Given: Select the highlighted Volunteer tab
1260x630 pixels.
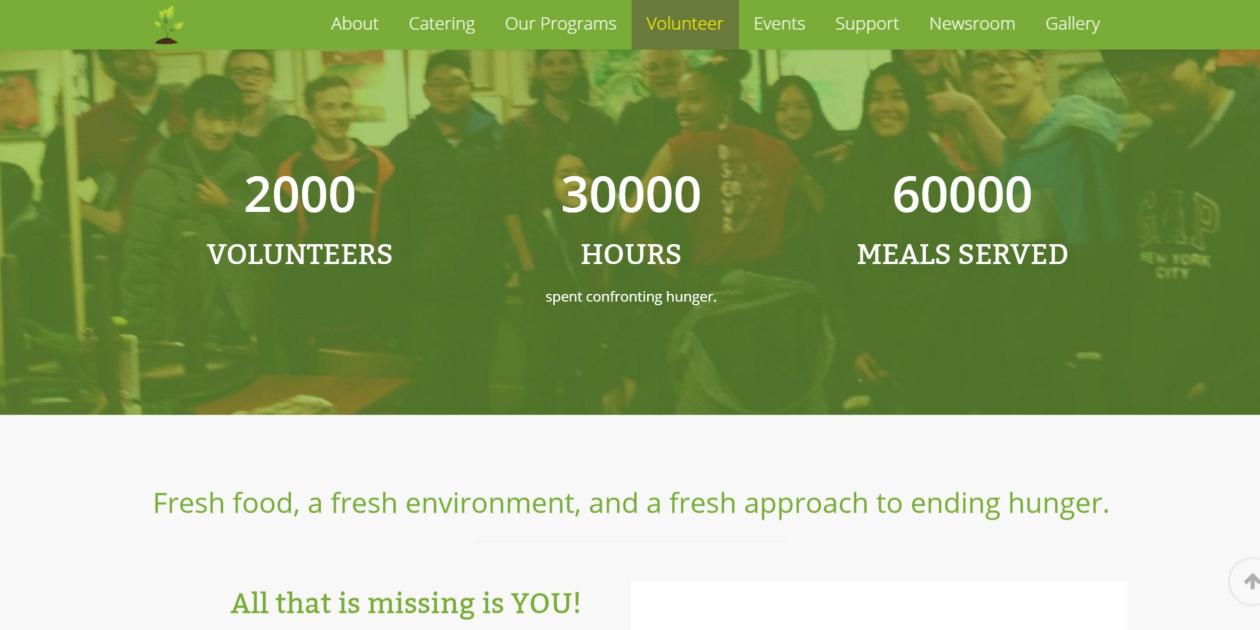Looking at the screenshot, I should coord(685,24).
